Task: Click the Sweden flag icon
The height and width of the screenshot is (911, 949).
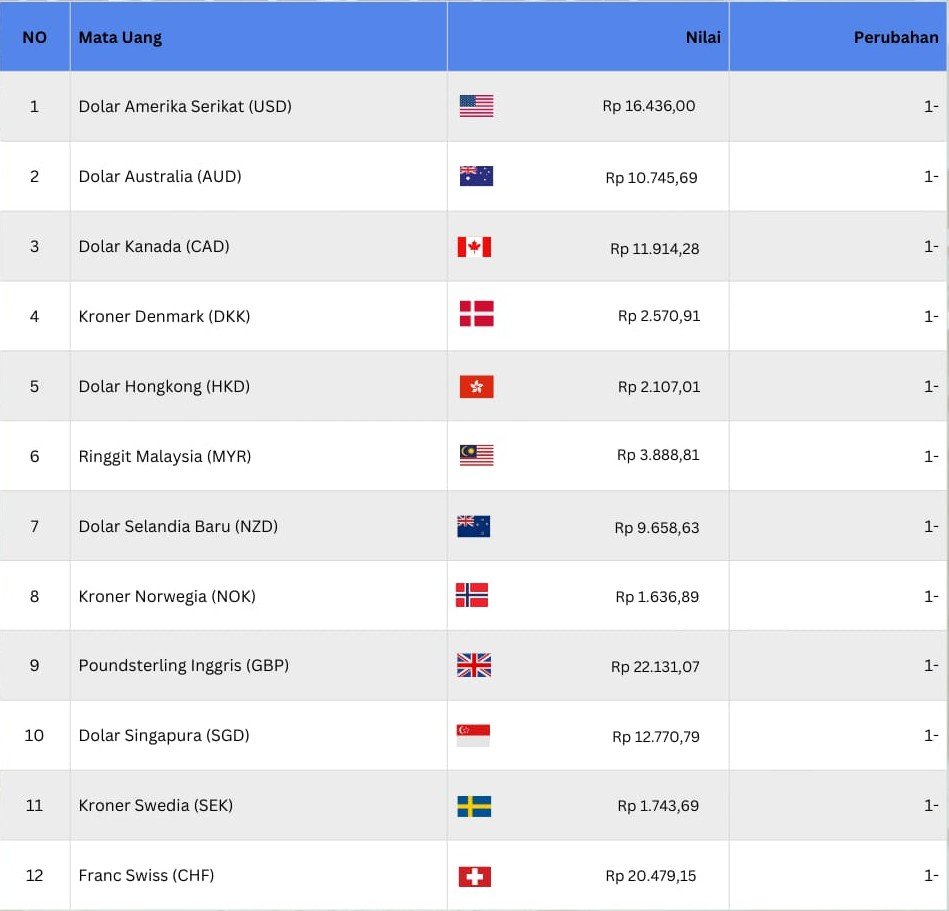Action: pyautogui.click(x=474, y=806)
